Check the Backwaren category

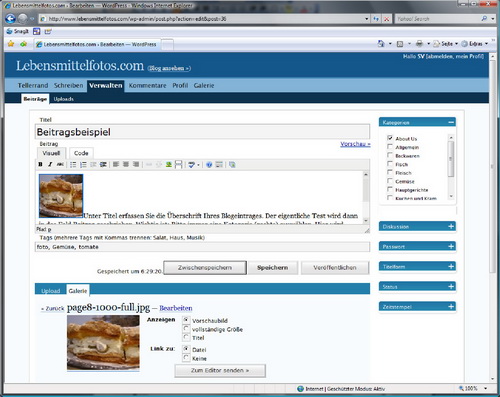(390, 155)
